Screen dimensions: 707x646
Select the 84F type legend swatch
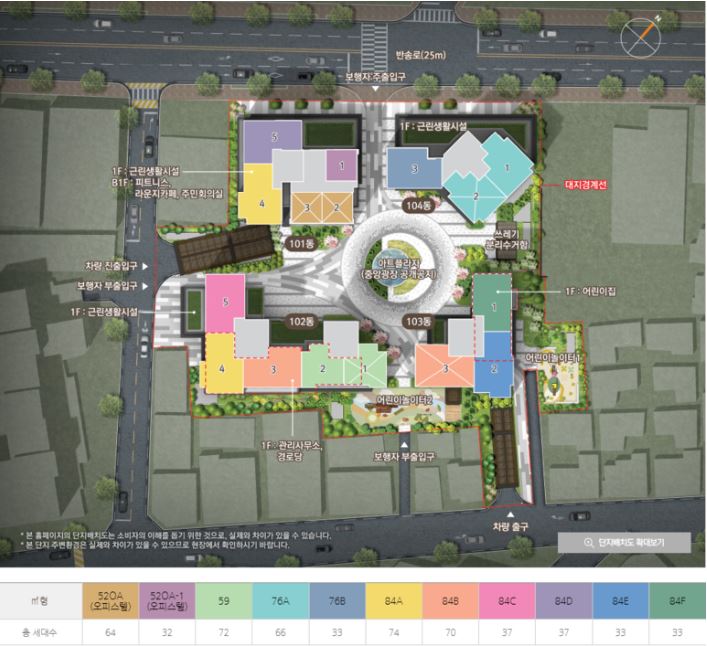[677, 600]
